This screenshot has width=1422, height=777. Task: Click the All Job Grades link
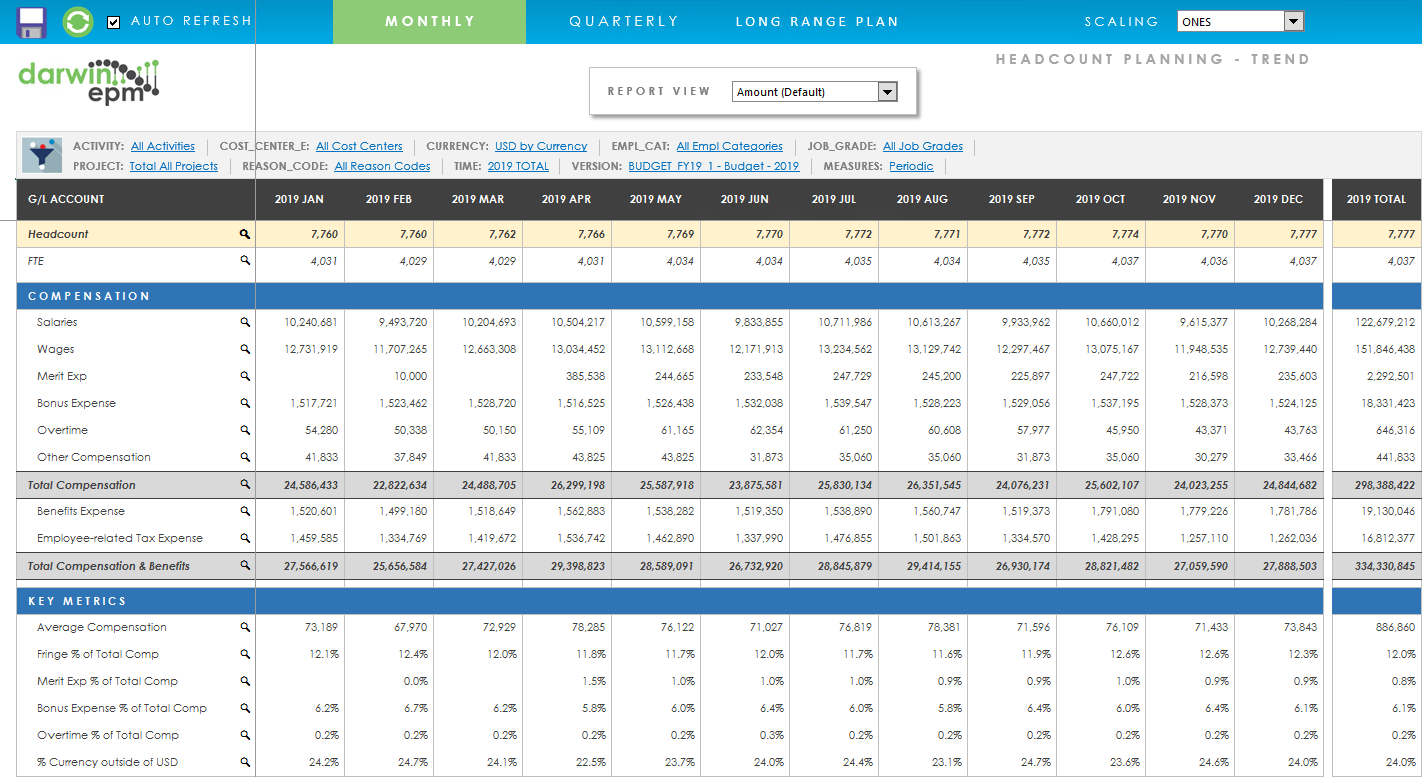coord(923,146)
